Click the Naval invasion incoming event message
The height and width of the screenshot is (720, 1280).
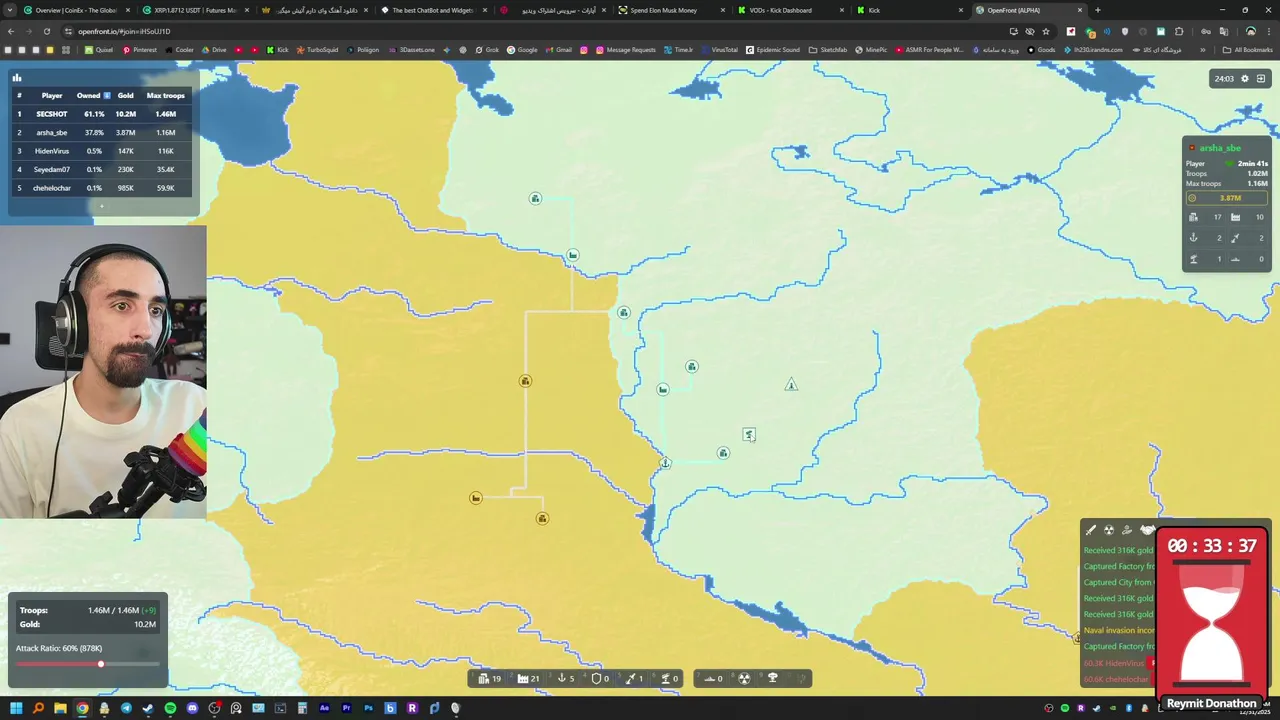point(1119,631)
